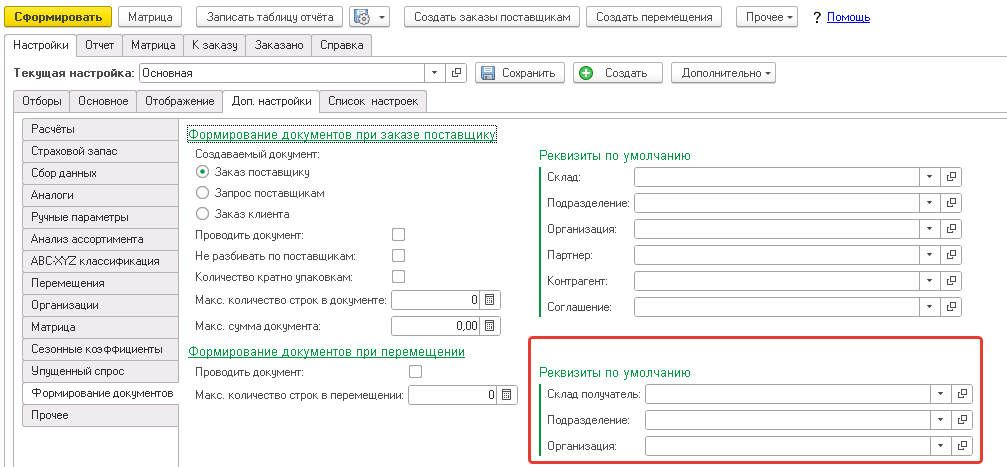
Task: Select Страховой запас in the side list
Action: [x=100, y=152]
